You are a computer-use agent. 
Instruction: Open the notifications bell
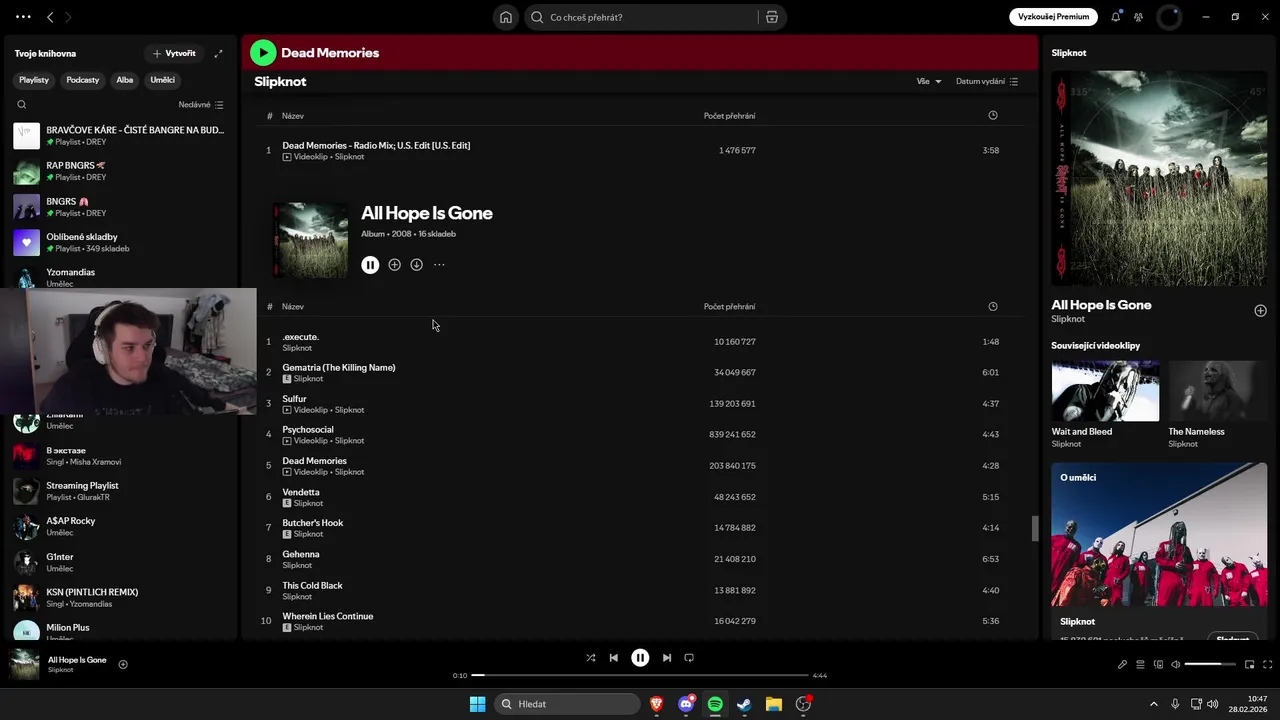pyautogui.click(x=1116, y=17)
